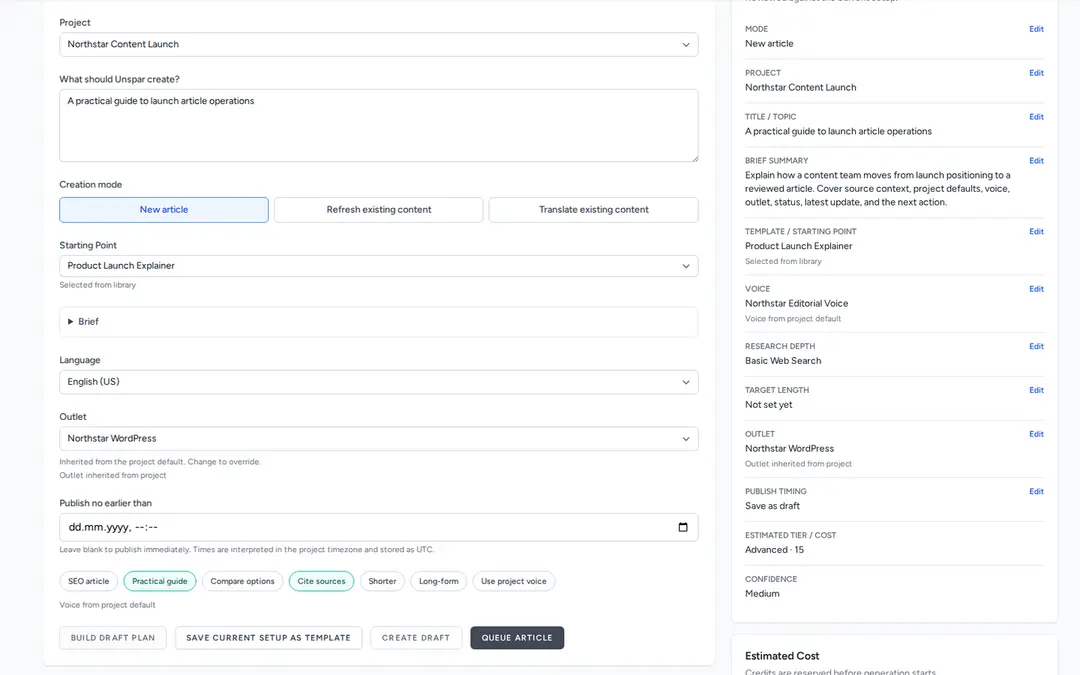1080x675 pixels.
Task: Click Save Current Setup As Template
Action: point(269,638)
